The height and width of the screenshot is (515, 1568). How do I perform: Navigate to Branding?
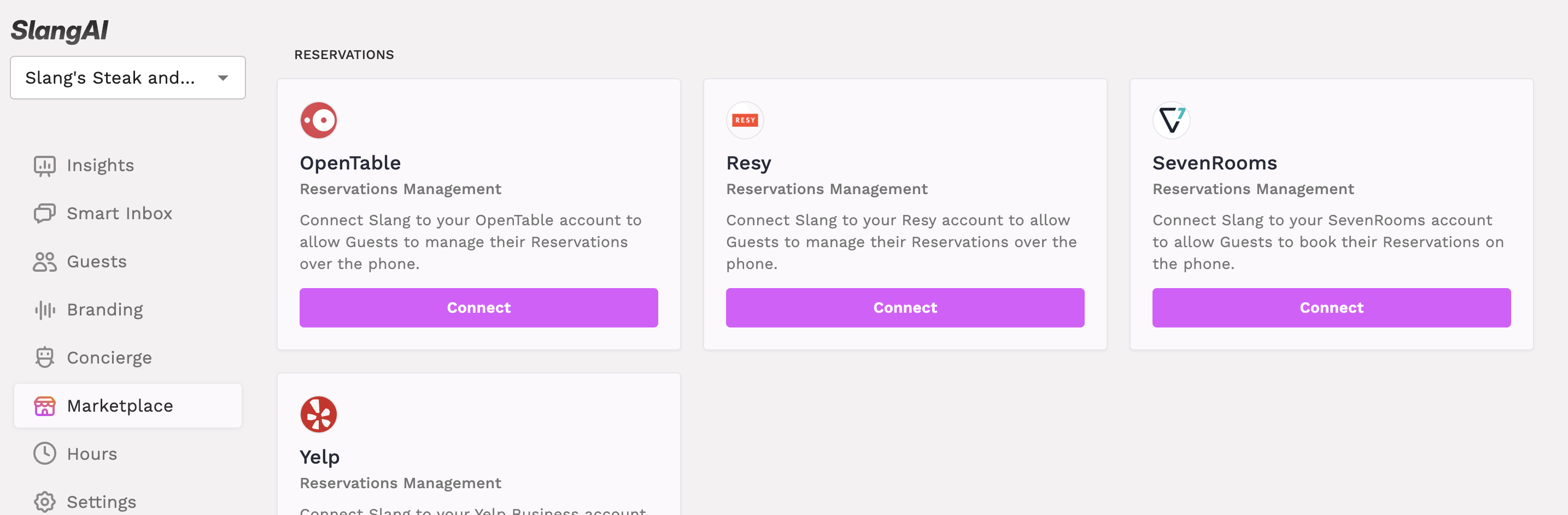point(104,310)
